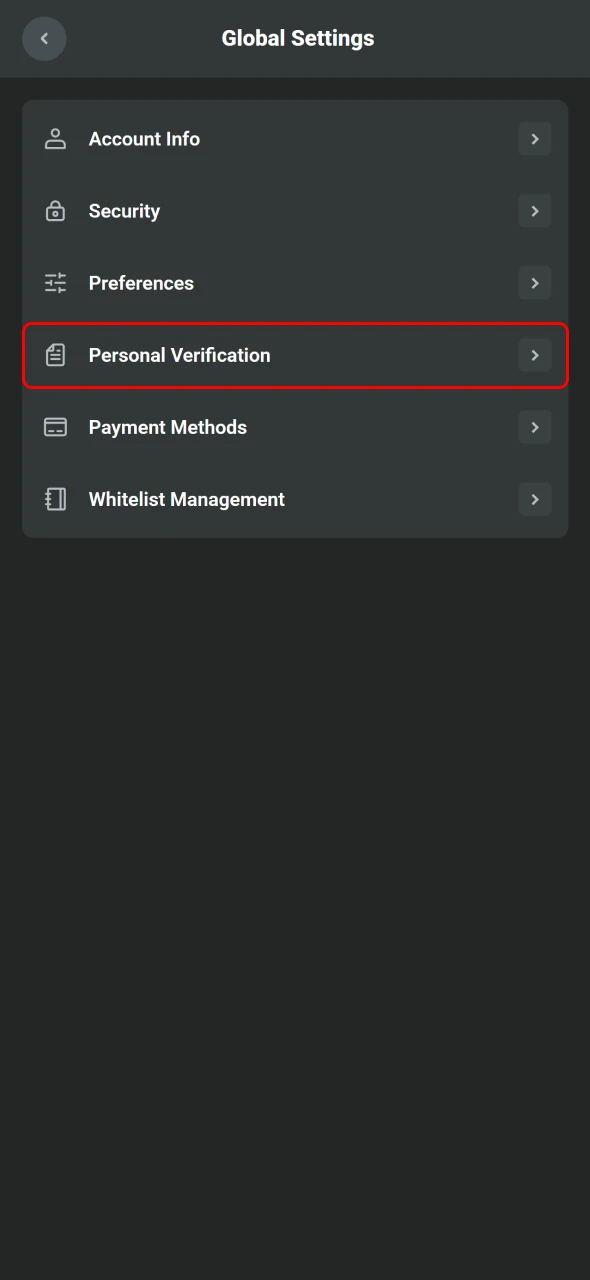Open the Payment Methods chevron
Screen dimensions: 590x1280
point(535,427)
